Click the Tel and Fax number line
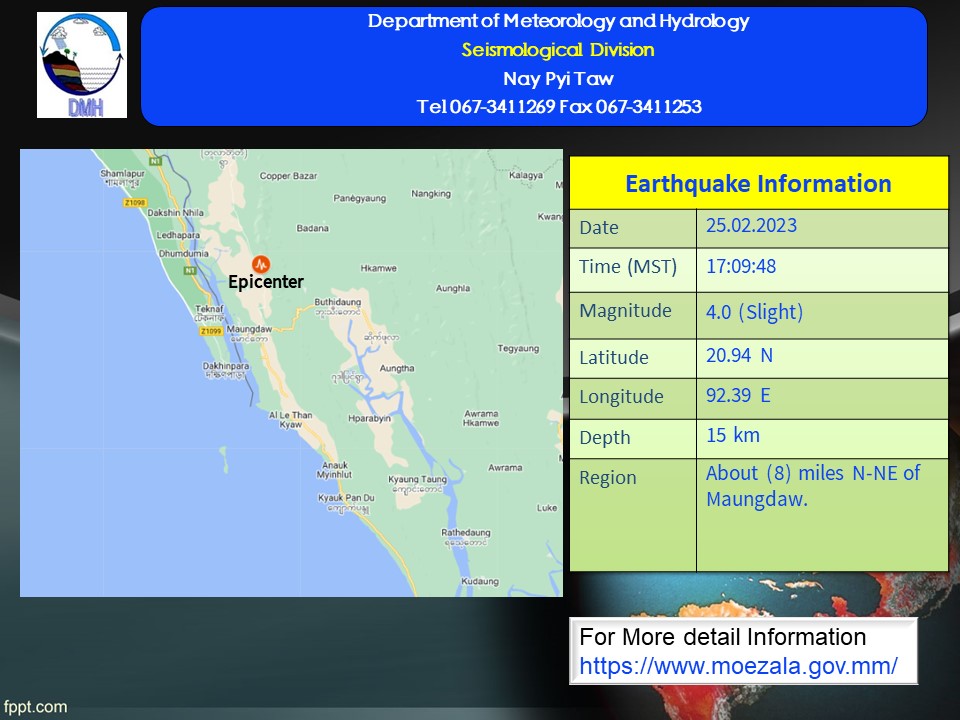 (559, 107)
